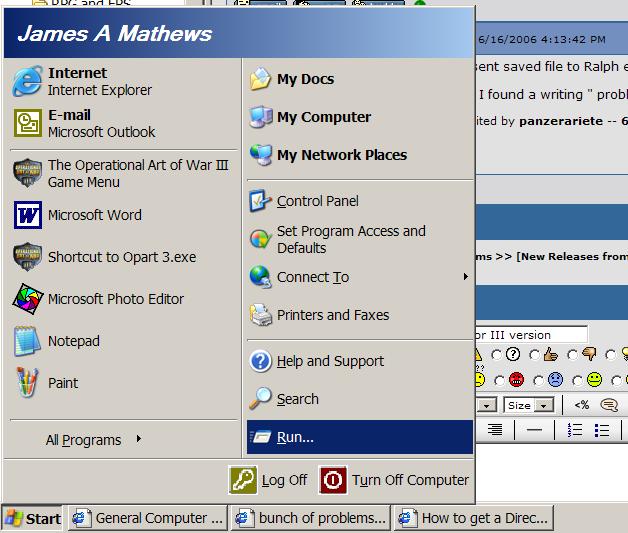The height and width of the screenshot is (533, 628).
Task: Click the post timestamp 6/16/2006 4:13:42 PM
Action: [542, 39]
